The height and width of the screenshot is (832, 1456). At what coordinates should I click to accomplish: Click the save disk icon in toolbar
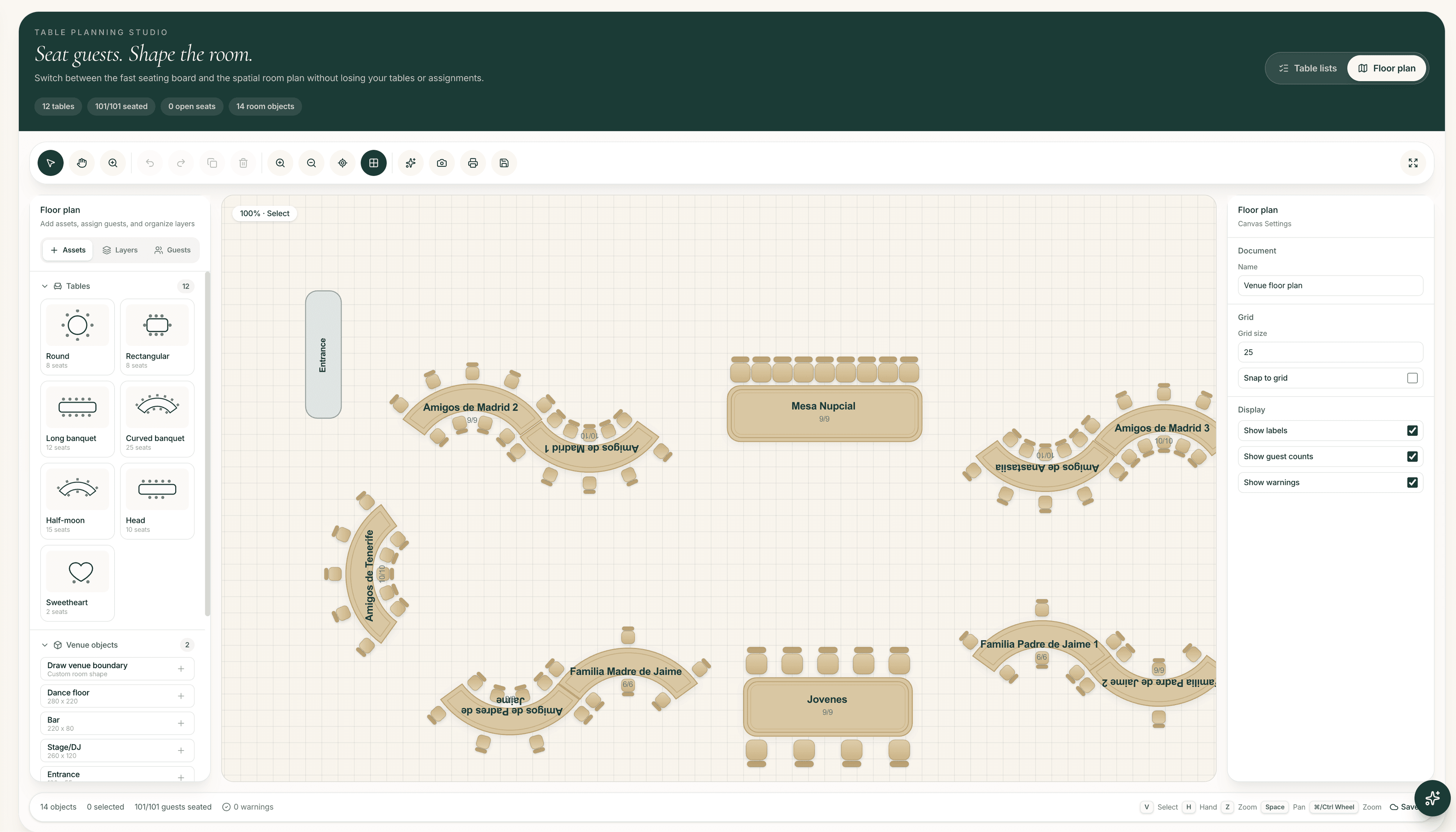(504, 163)
